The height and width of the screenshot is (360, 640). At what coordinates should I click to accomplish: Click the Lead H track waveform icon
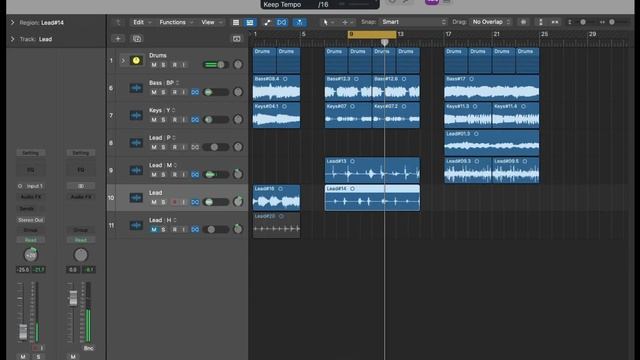click(136, 225)
